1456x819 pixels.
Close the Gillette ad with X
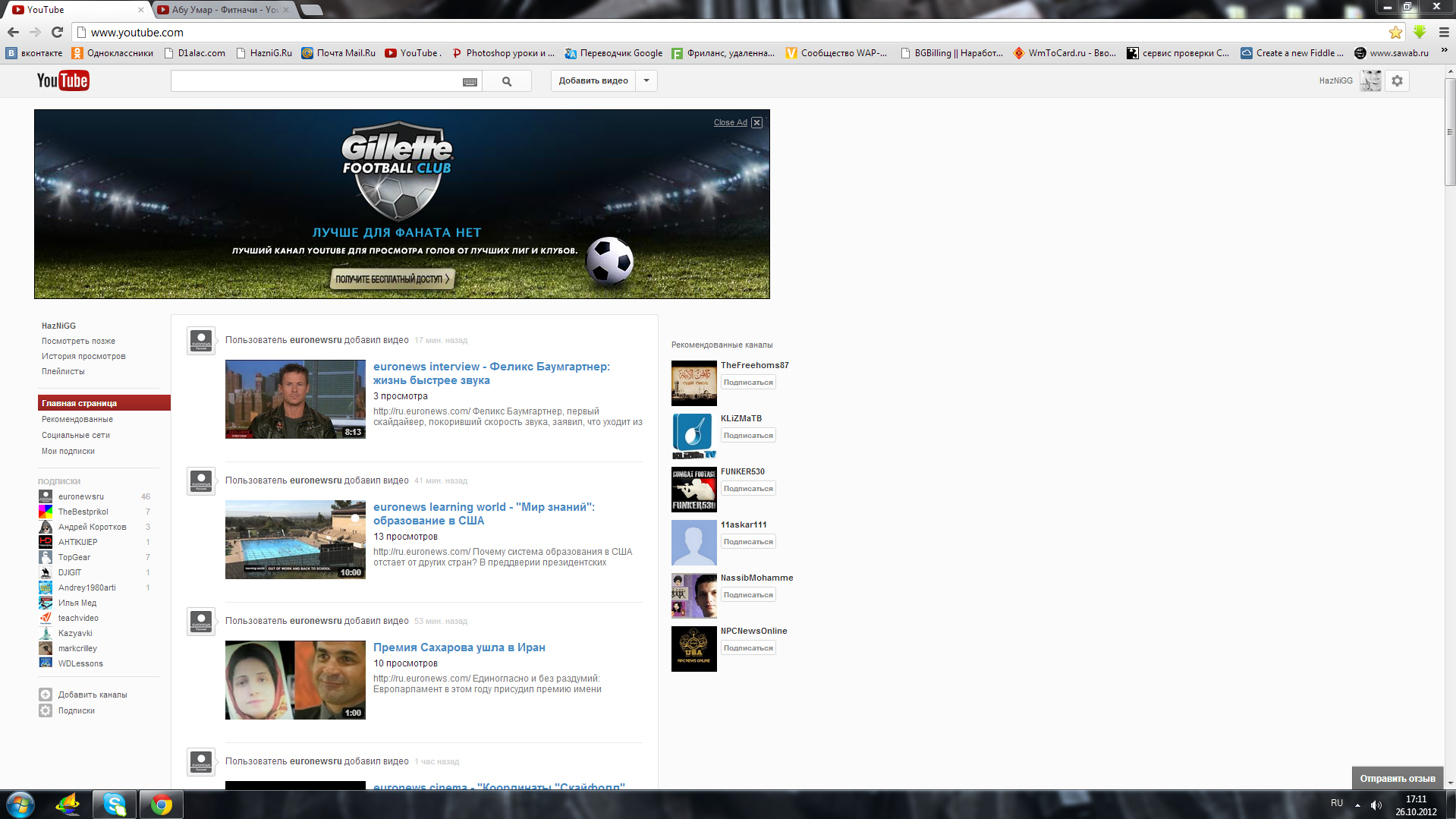pyautogui.click(x=756, y=122)
